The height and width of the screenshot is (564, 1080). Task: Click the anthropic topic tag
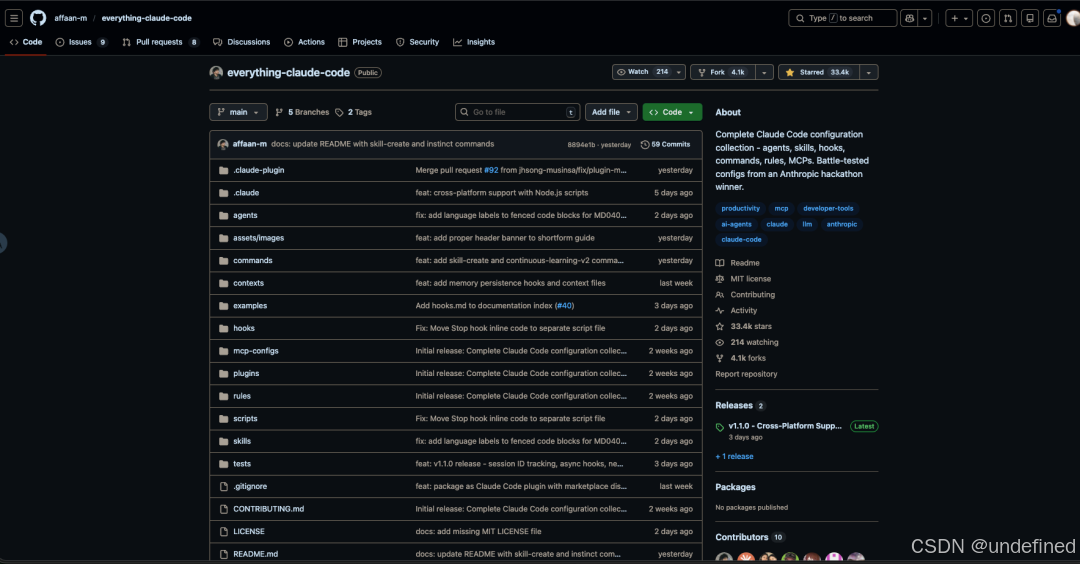coord(842,224)
